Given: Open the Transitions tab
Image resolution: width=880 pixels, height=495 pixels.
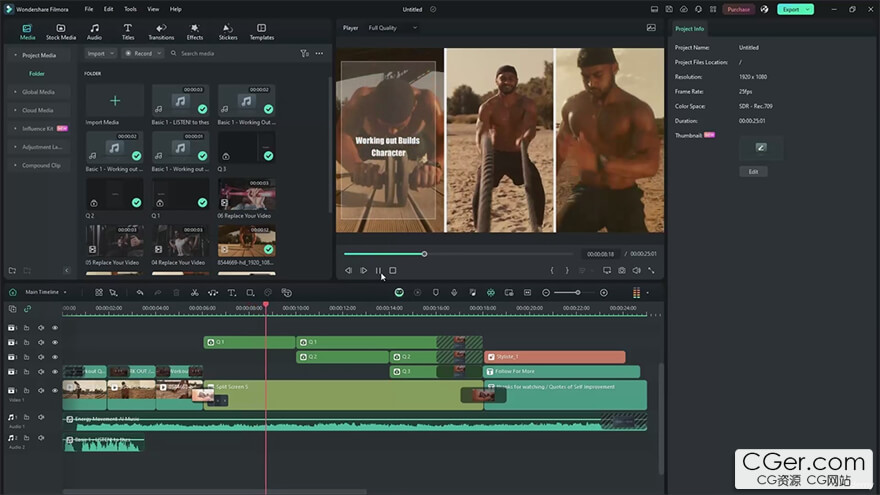Looking at the screenshot, I should tap(161, 32).
